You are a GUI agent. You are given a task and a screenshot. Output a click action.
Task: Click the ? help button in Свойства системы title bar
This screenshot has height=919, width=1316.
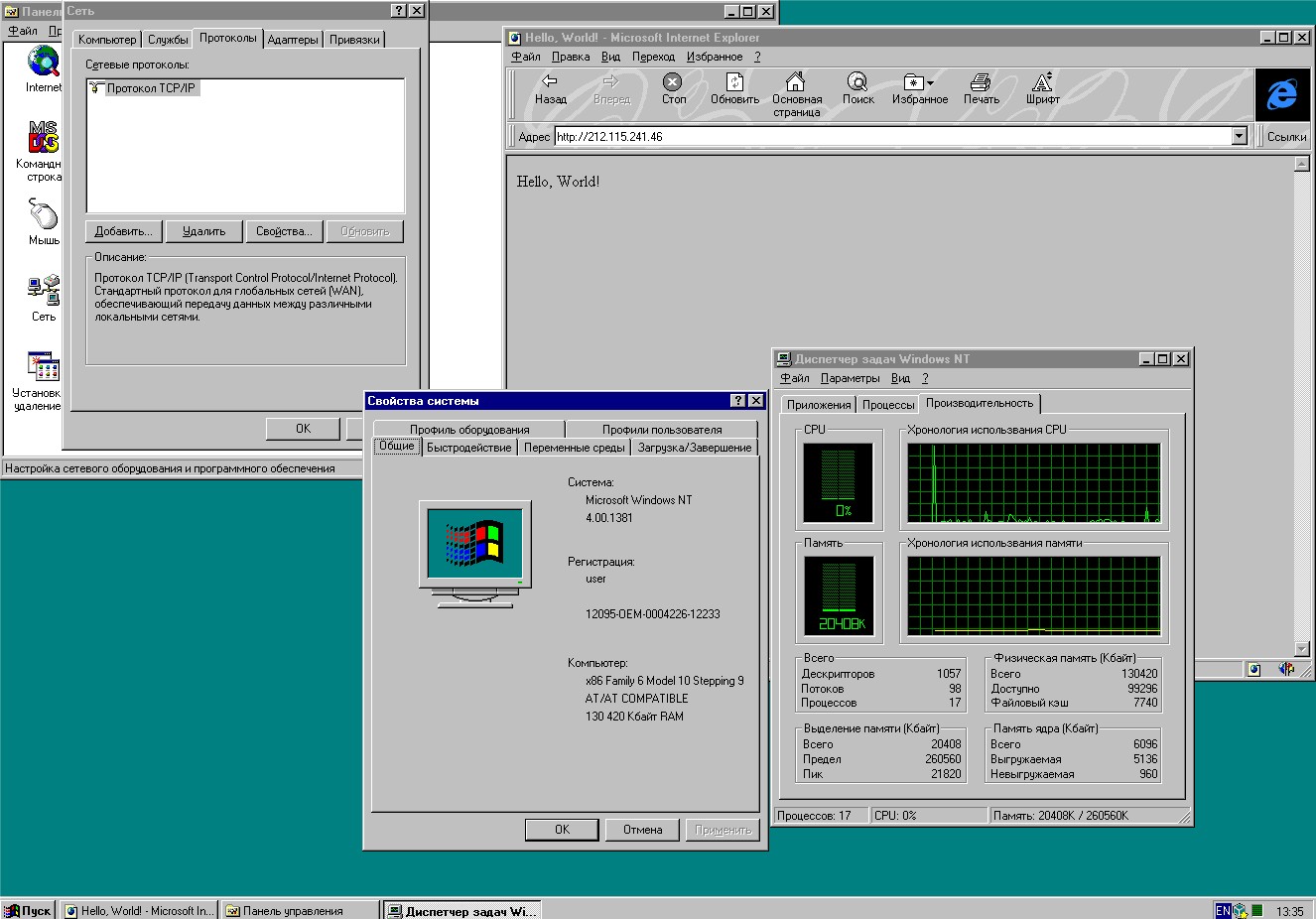(737, 400)
